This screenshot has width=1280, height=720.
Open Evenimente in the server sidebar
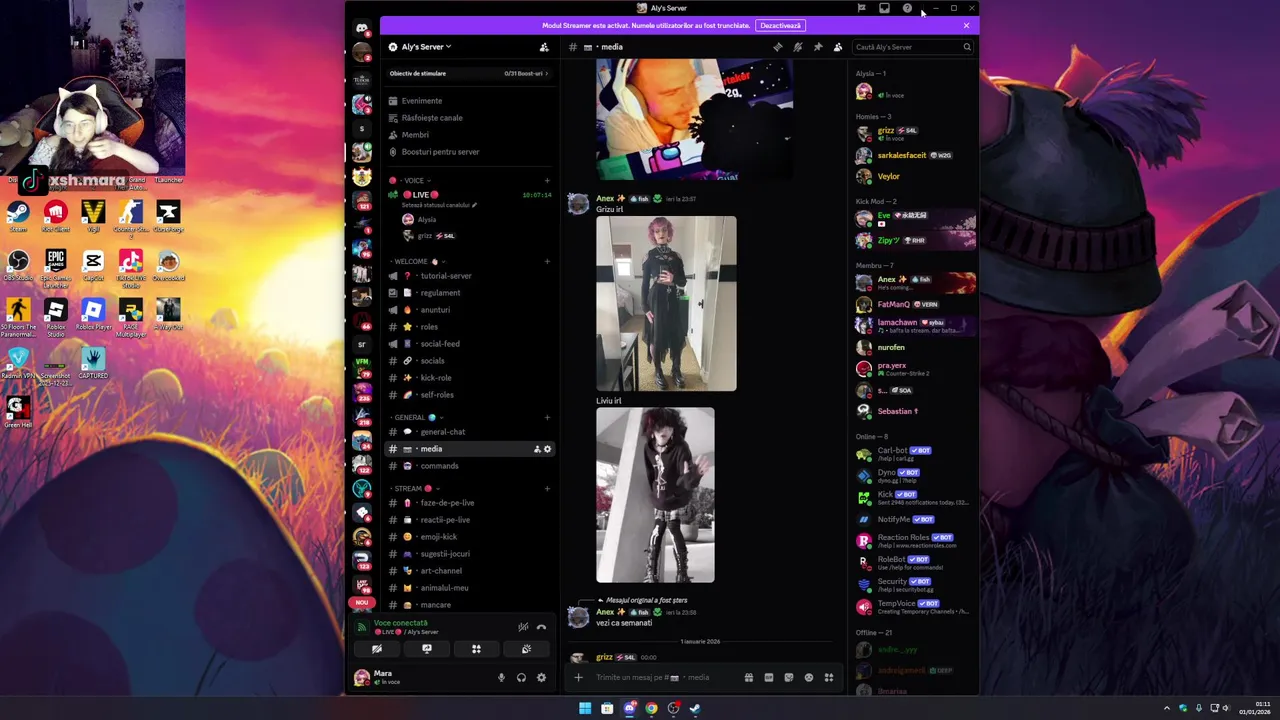tap(469, 101)
